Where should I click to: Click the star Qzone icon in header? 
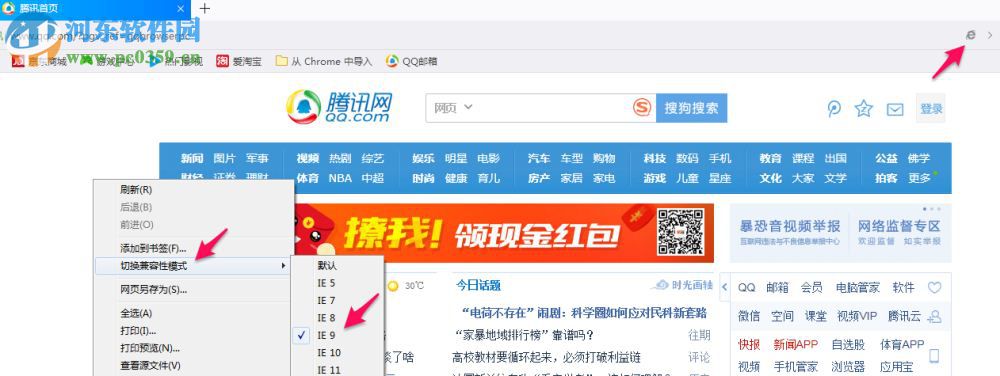pos(864,108)
